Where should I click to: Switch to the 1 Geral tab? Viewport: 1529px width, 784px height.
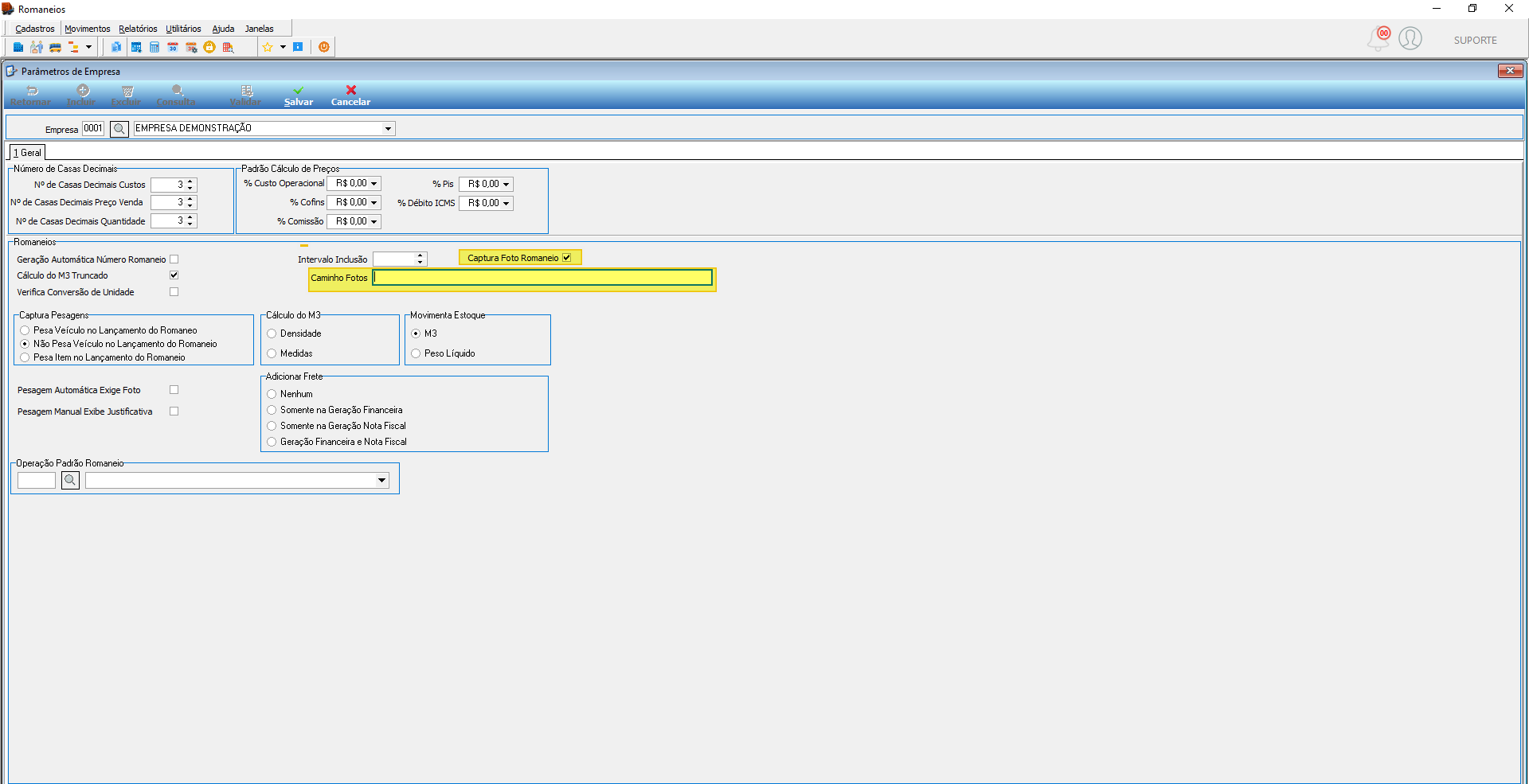coord(27,153)
